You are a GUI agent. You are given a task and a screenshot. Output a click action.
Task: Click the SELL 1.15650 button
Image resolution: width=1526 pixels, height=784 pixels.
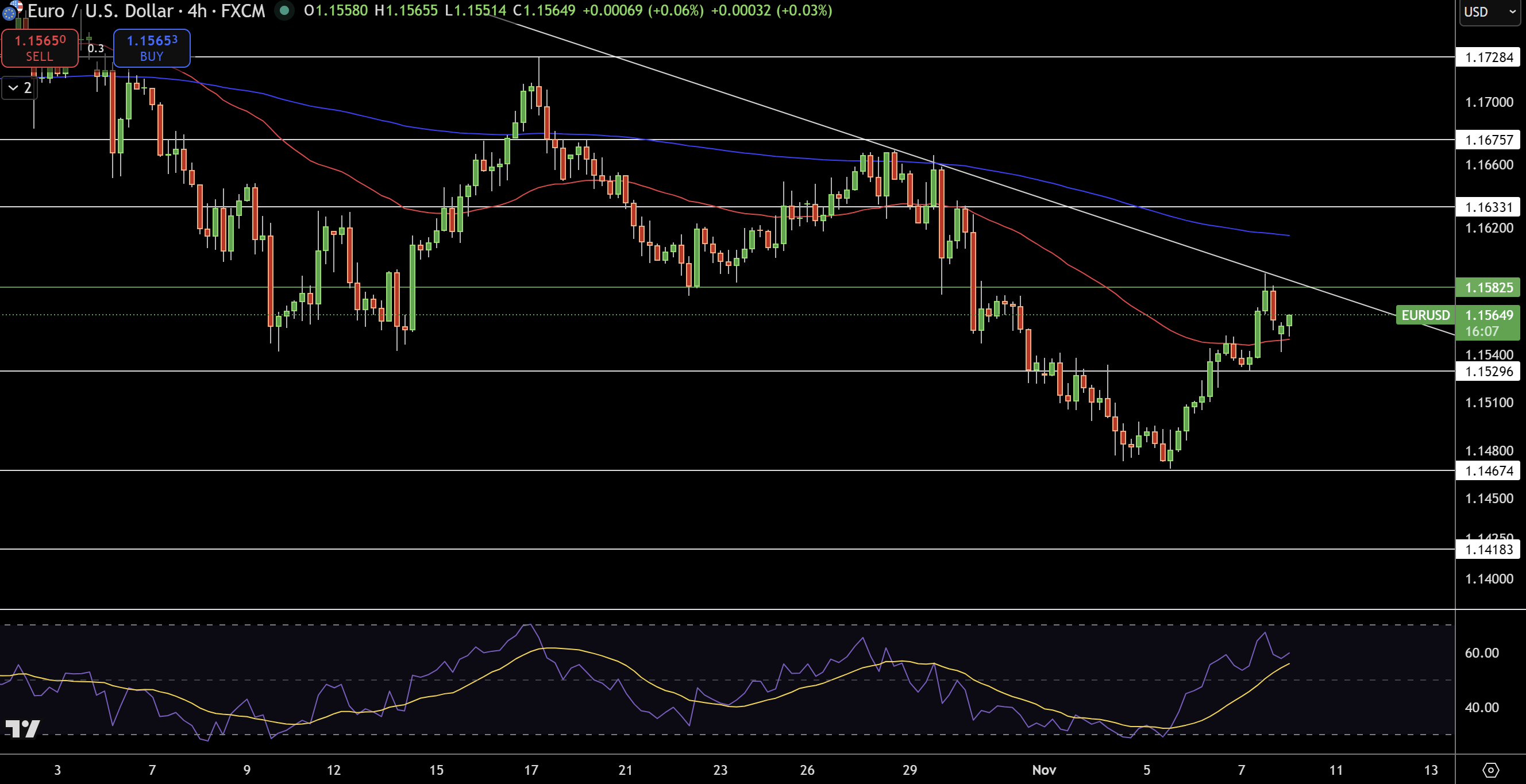pos(40,48)
